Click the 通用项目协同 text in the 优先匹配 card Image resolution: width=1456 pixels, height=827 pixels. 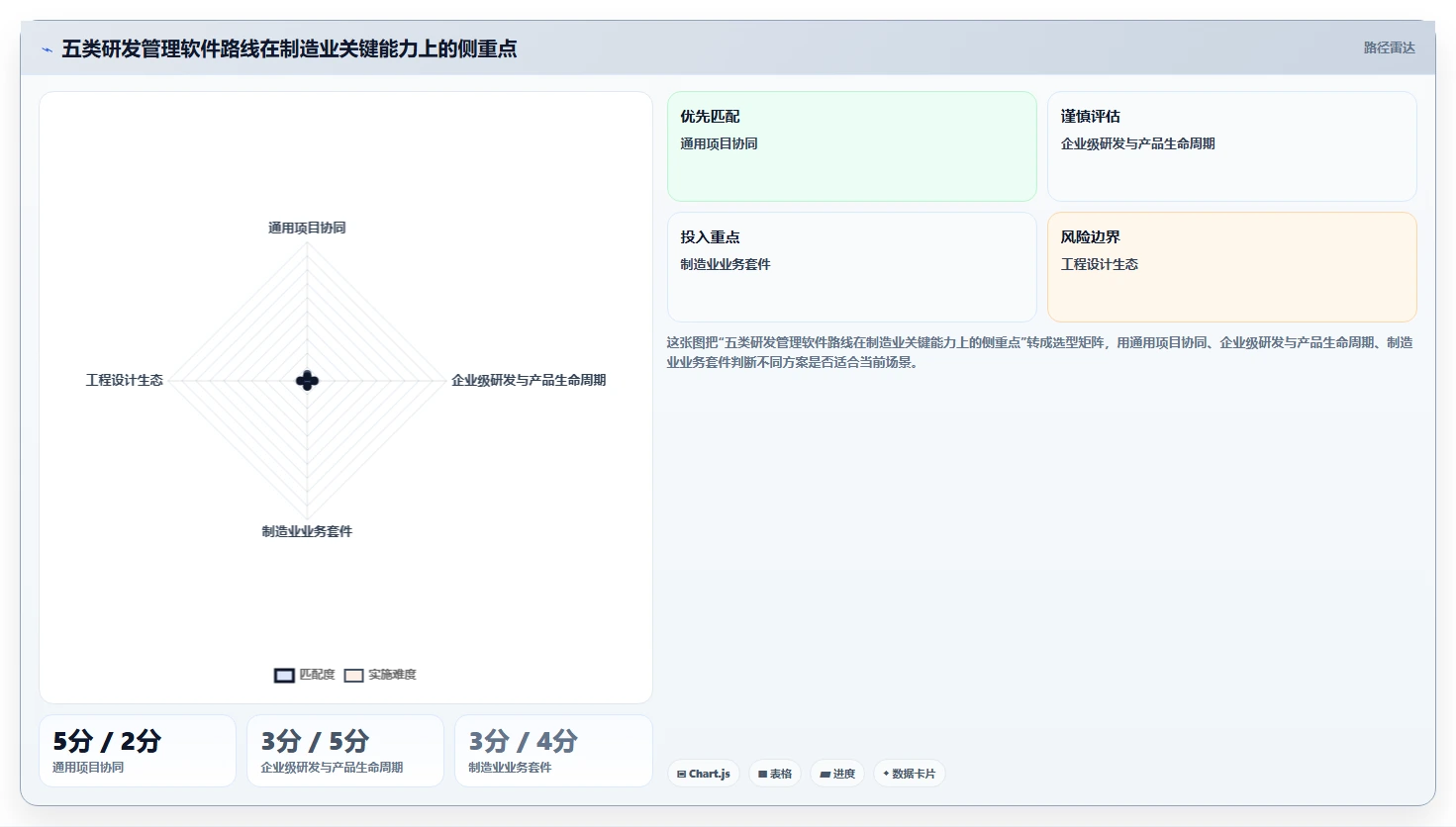(x=719, y=143)
